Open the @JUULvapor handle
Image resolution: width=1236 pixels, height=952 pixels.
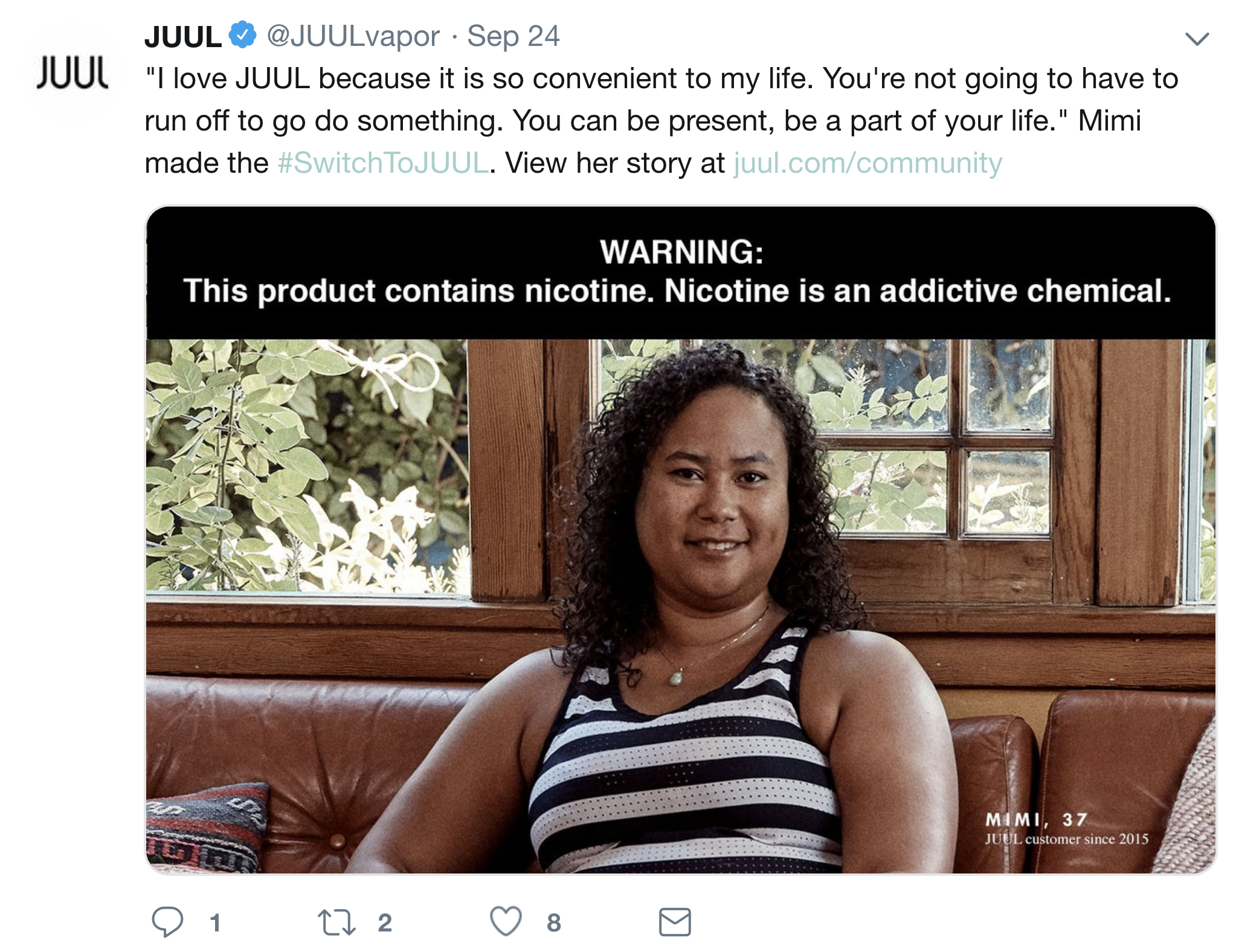coord(353,36)
